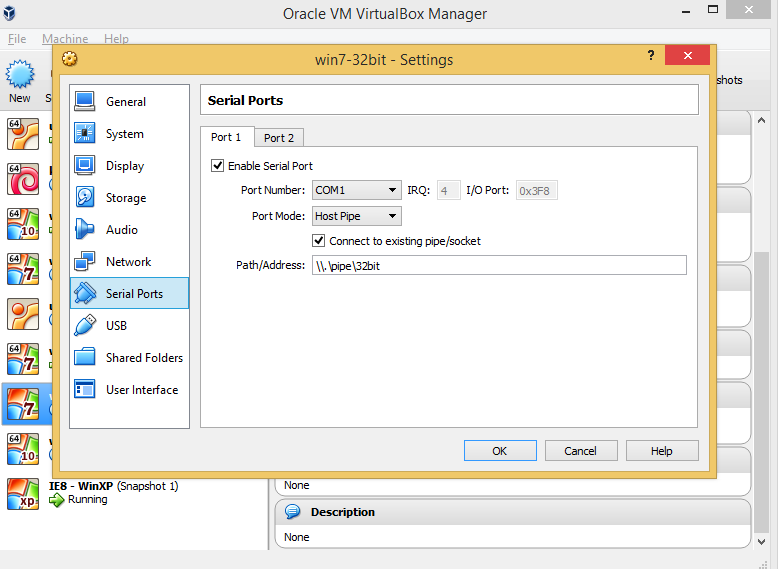
Task: Click the VirtualBox cube icon in title bar
Action: point(9,13)
